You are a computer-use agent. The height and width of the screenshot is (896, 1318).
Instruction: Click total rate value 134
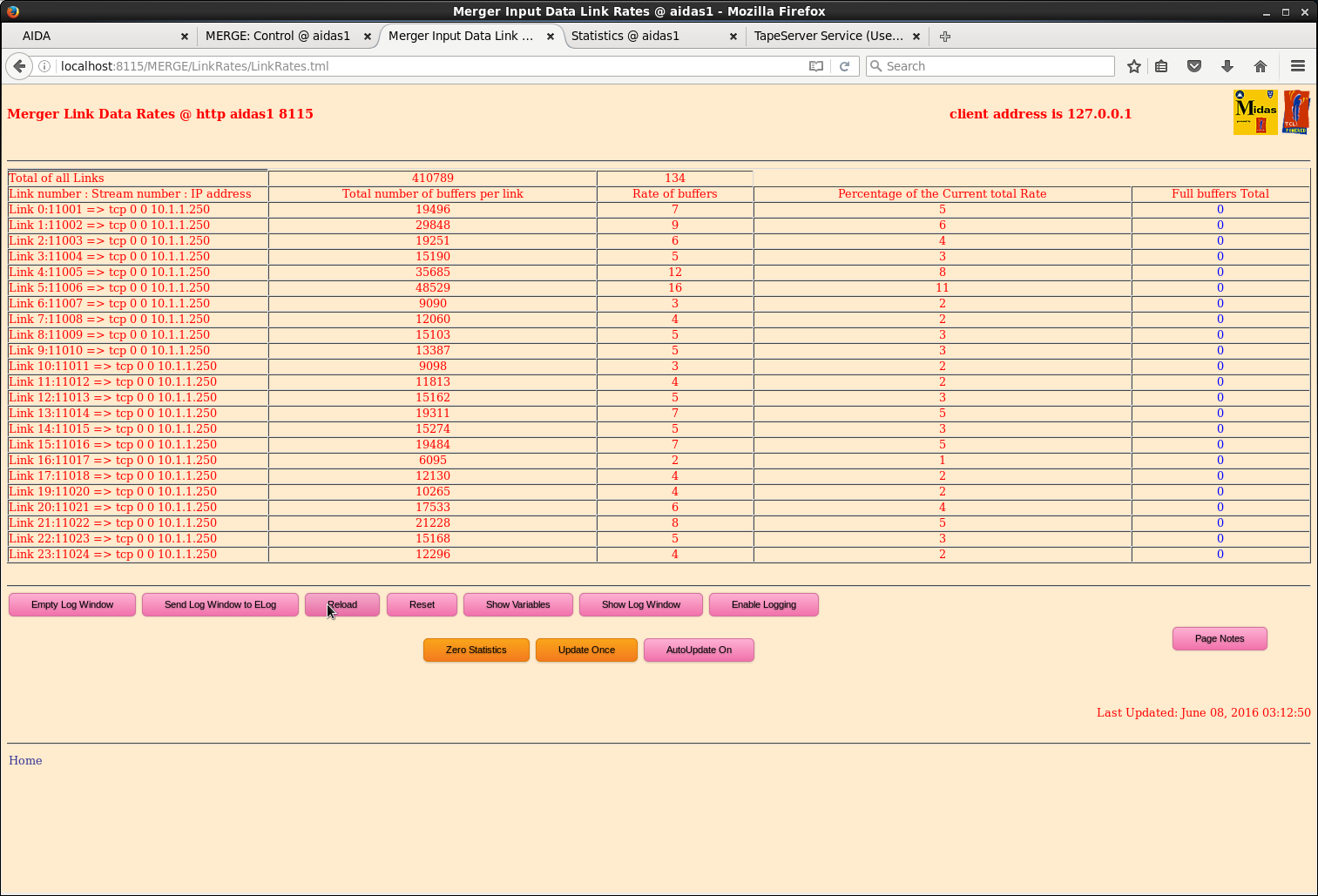tap(675, 178)
